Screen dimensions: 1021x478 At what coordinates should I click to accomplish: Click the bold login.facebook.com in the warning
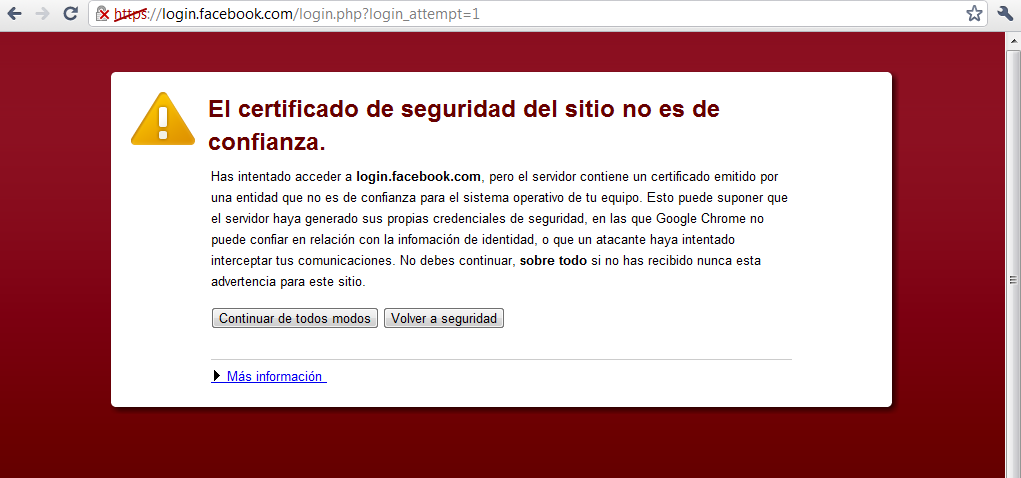pyautogui.click(x=419, y=176)
